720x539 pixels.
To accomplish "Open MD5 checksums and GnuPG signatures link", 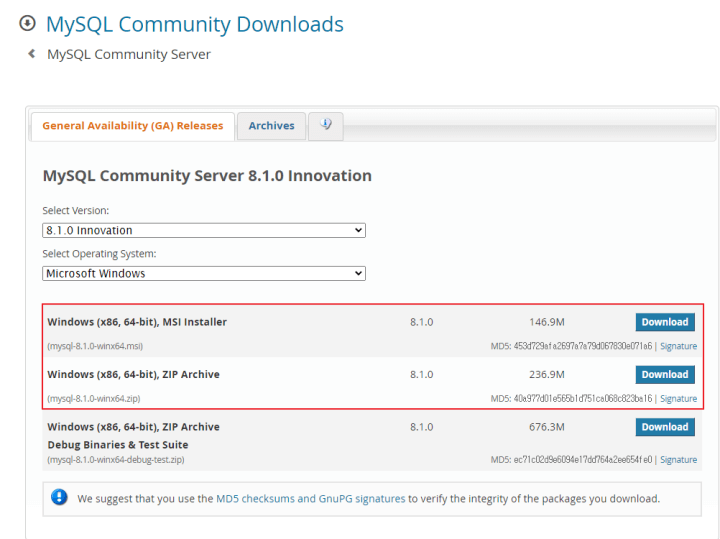I will 311,499.
